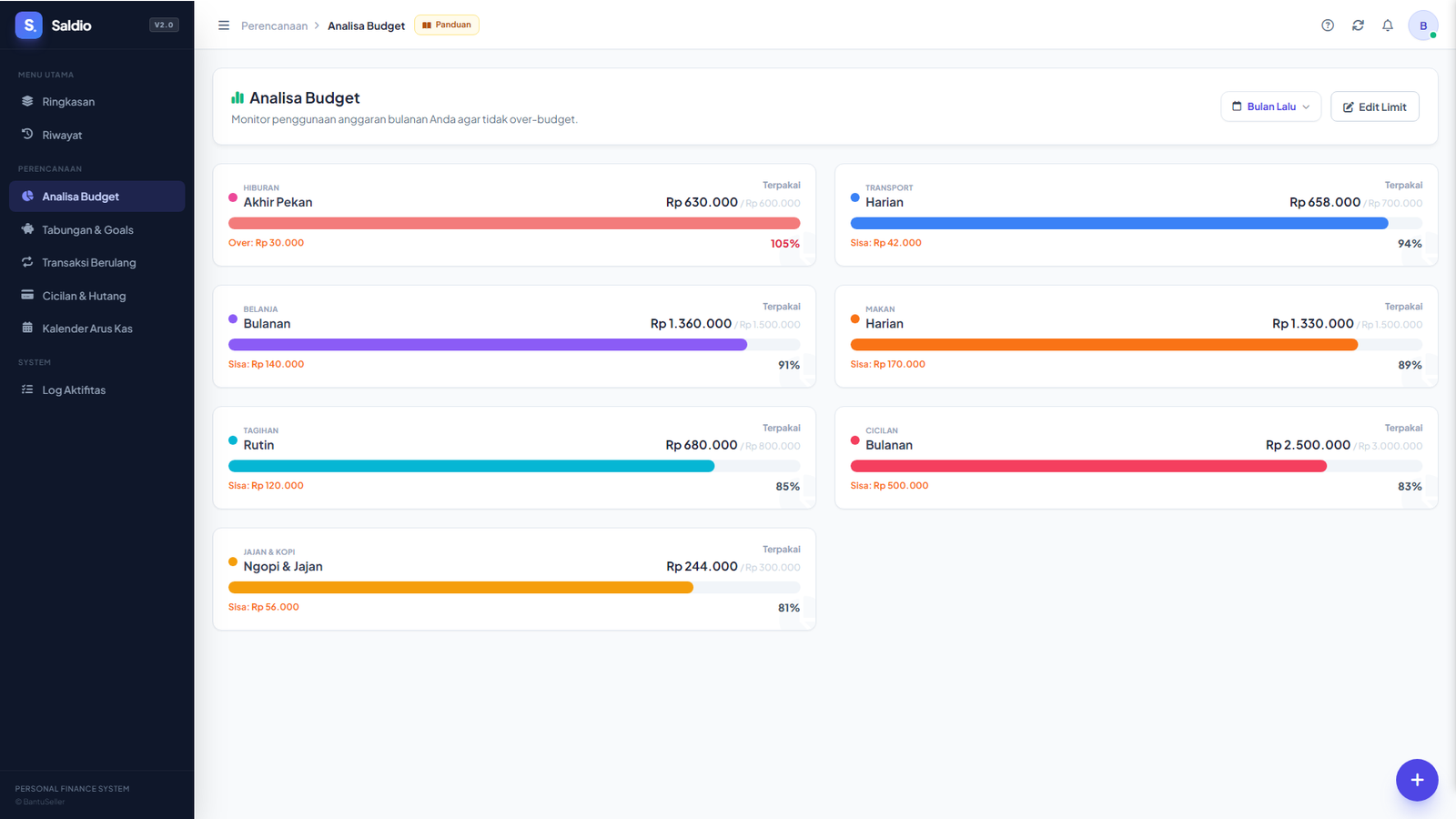
Task: Click the Ngopi & Jajan budget card title
Action: coord(283,566)
